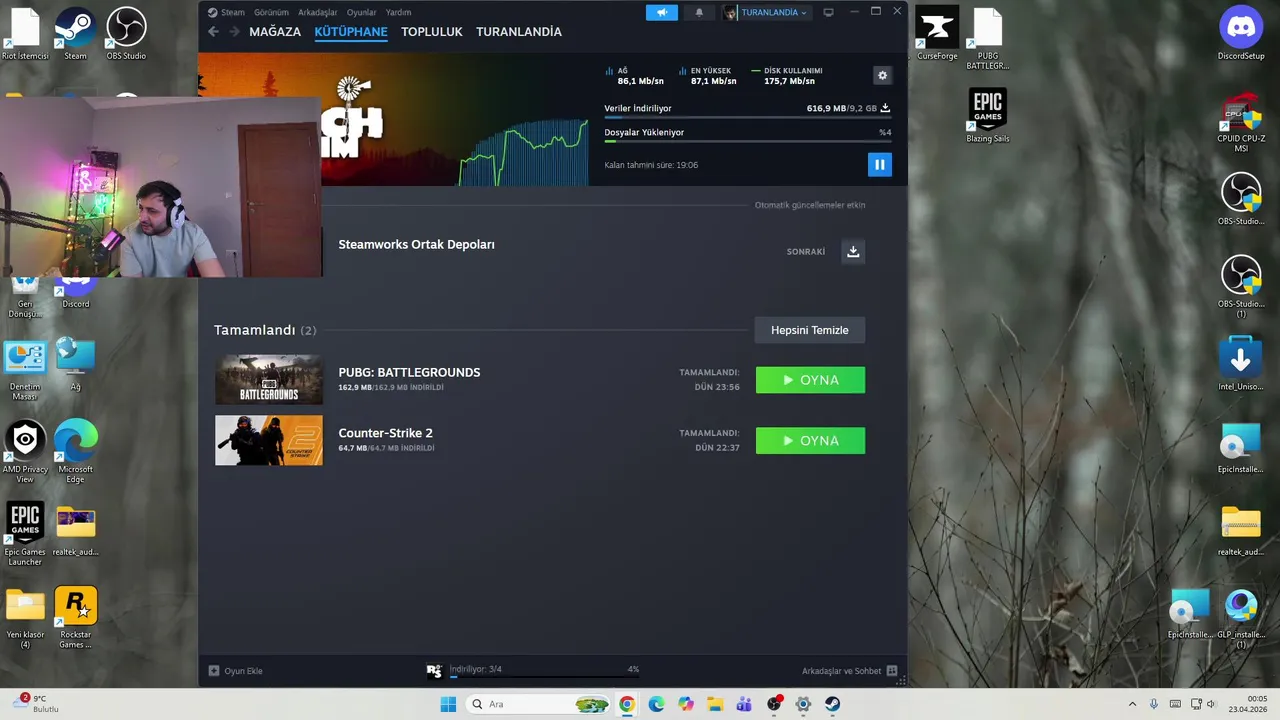Click the Dosyalar Yükleniyor progress bar

point(747,141)
